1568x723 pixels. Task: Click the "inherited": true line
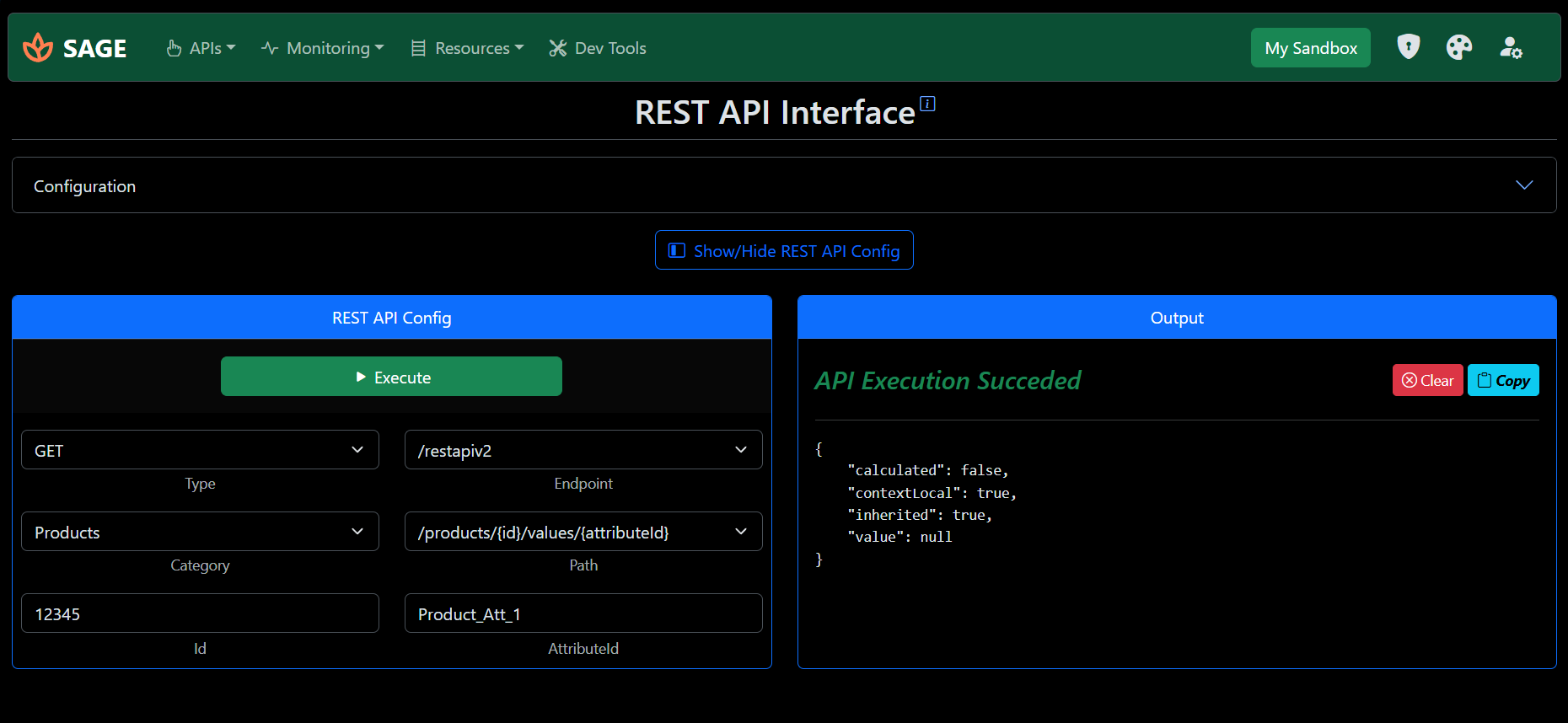(920, 515)
